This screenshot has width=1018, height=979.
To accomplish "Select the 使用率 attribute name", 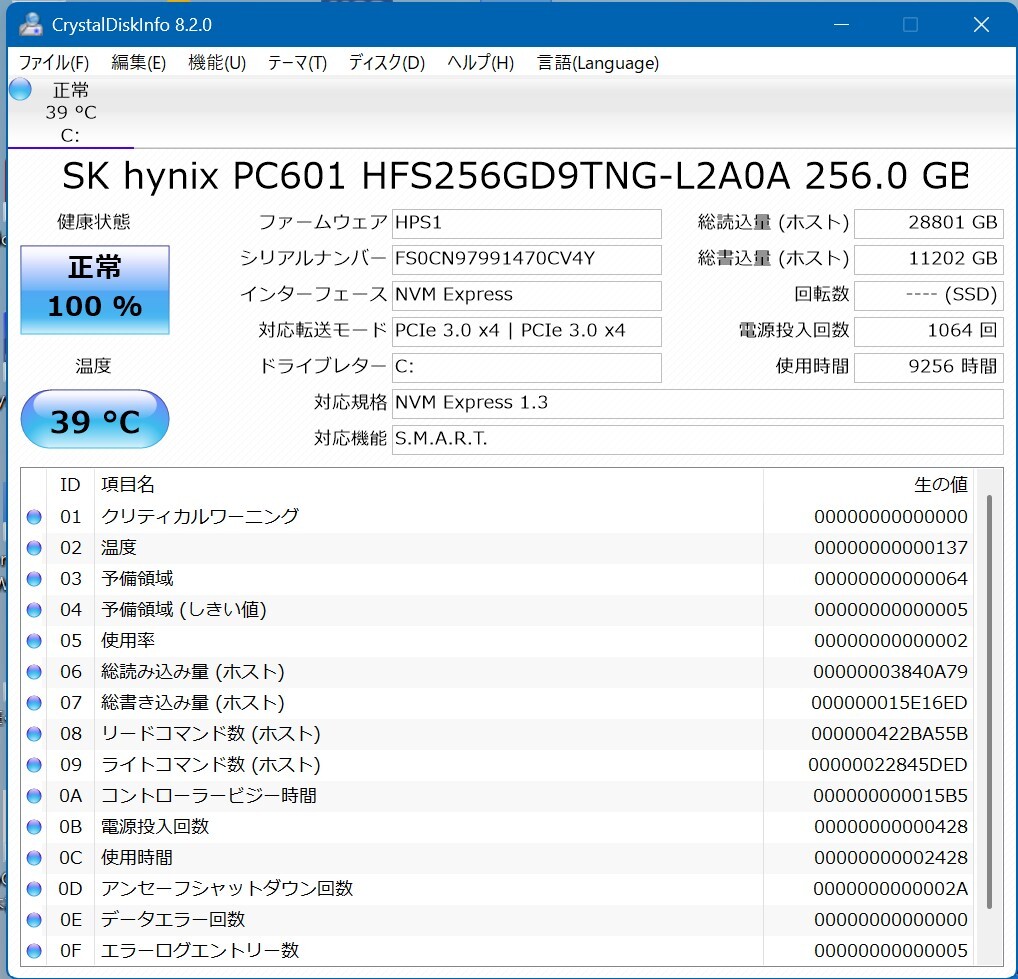I will pos(128,641).
